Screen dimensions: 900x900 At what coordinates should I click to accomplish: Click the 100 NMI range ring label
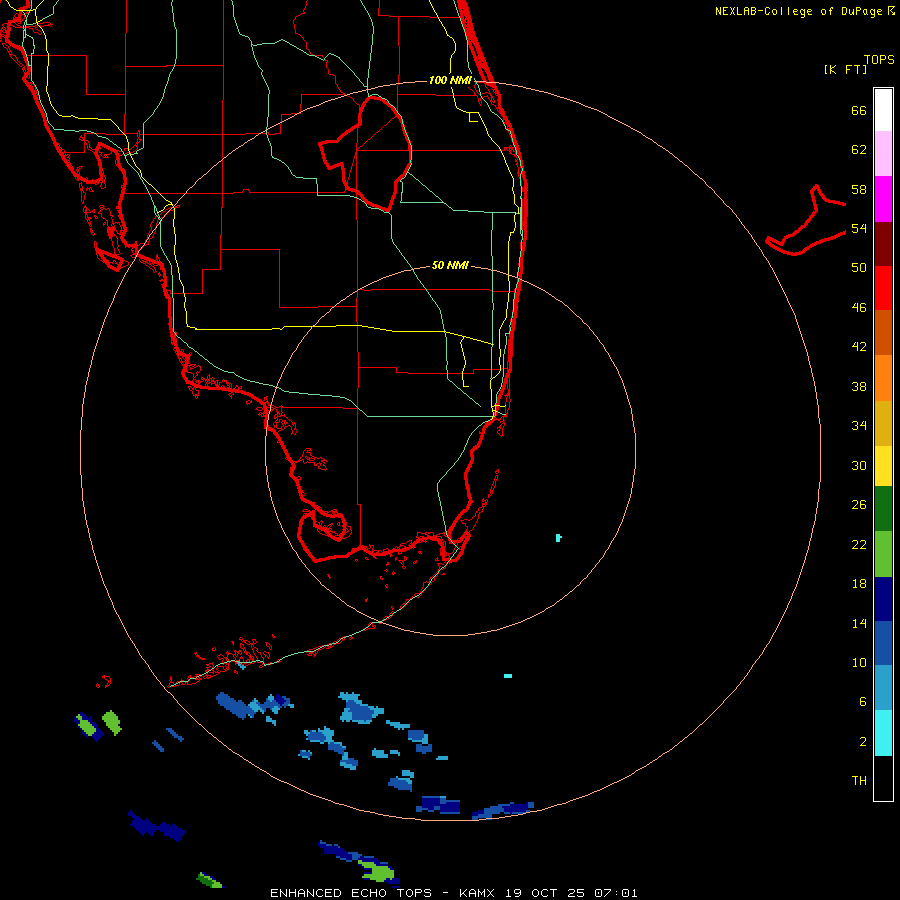click(450, 80)
